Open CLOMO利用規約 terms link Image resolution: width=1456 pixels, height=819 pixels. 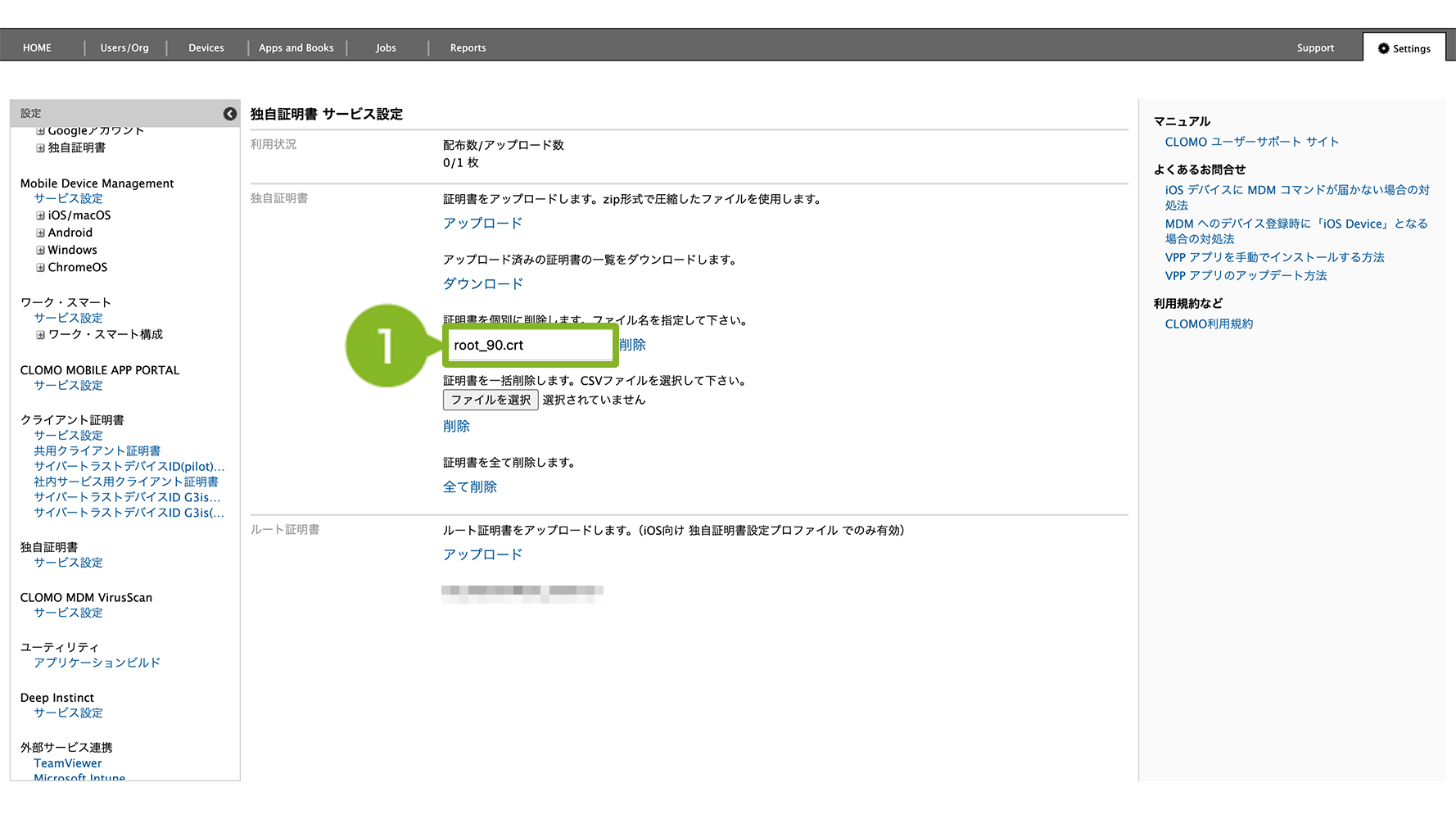click(1208, 324)
